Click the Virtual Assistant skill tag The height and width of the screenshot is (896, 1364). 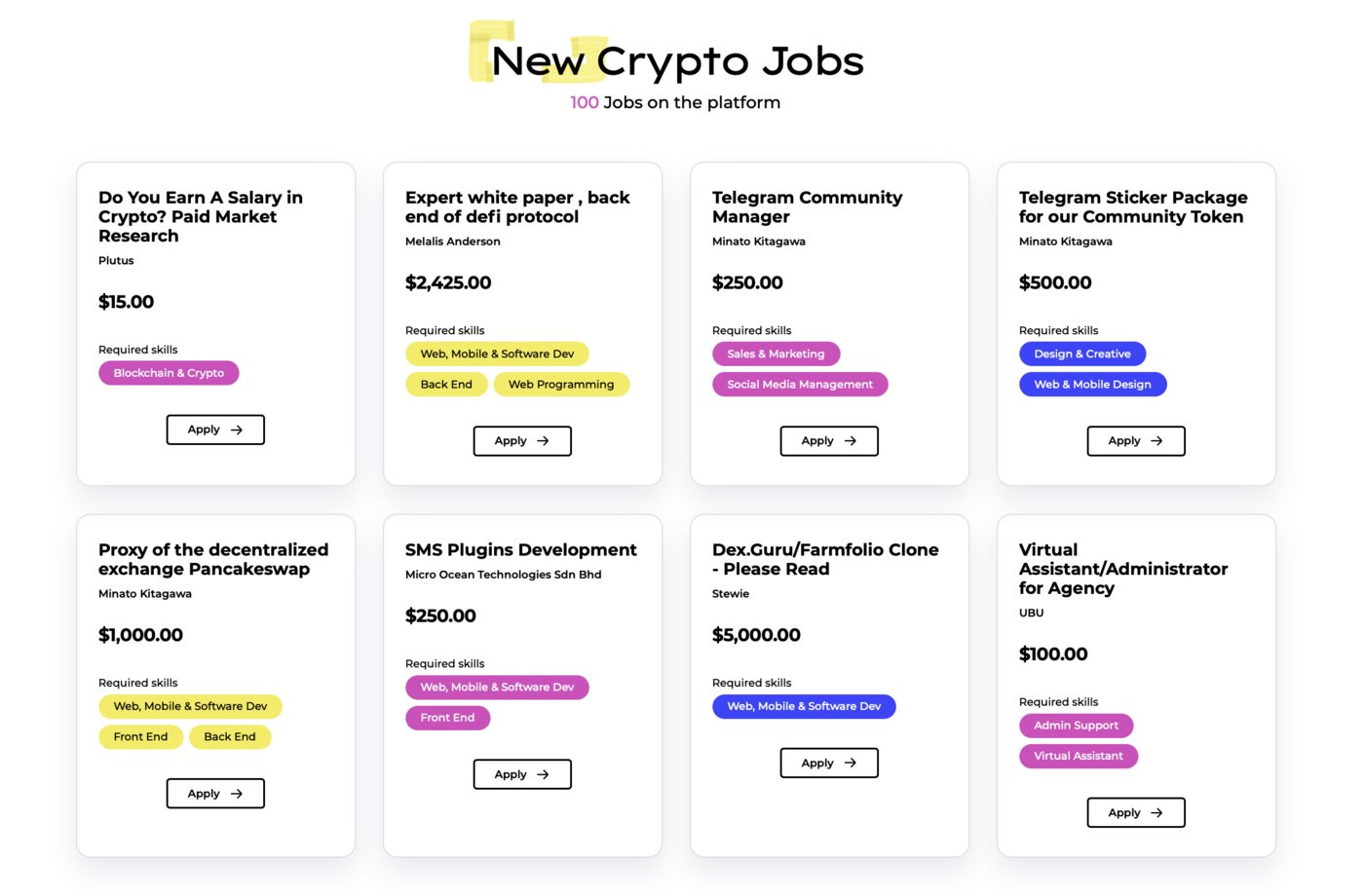tap(1079, 756)
